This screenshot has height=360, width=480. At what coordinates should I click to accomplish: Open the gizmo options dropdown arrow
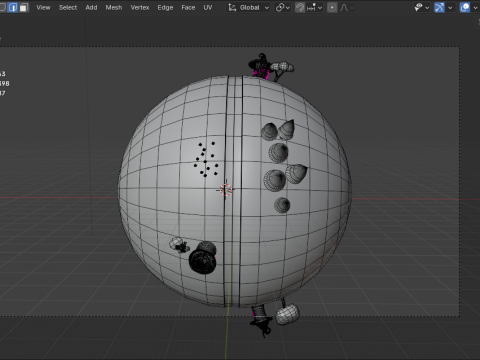pyautogui.click(x=450, y=7)
